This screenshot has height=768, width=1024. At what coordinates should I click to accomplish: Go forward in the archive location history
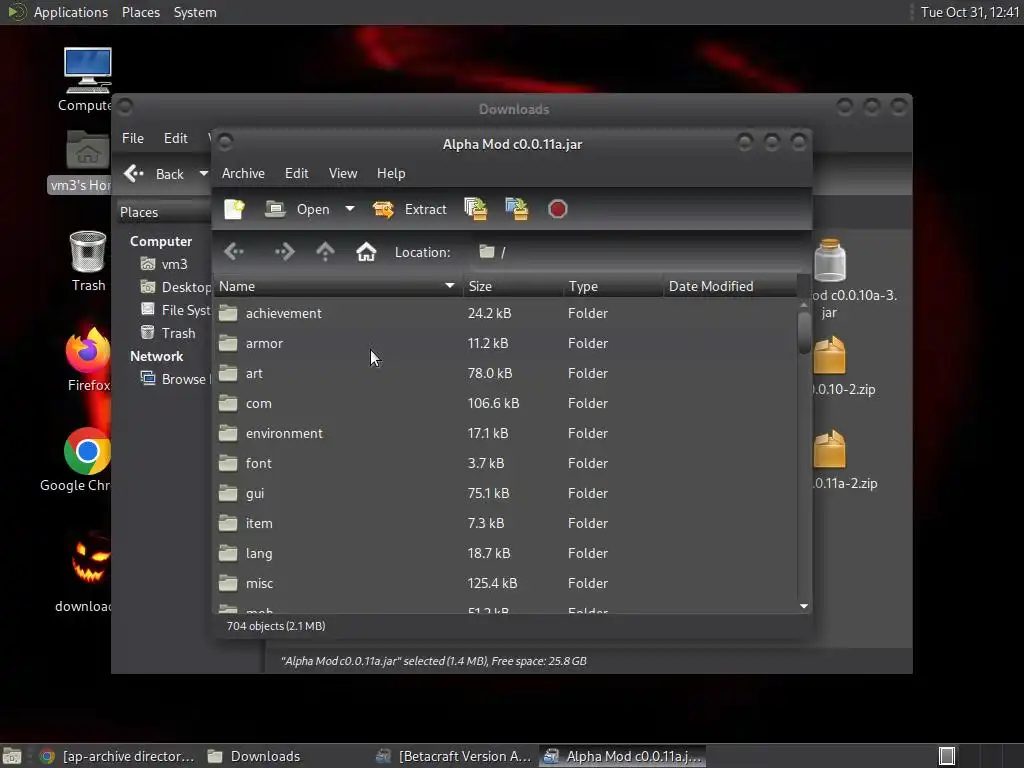(x=285, y=251)
